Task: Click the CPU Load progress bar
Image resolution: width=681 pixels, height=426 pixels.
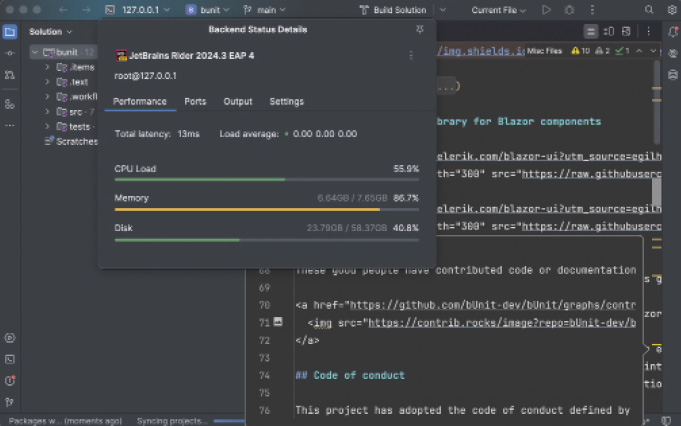Action: (x=267, y=179)
